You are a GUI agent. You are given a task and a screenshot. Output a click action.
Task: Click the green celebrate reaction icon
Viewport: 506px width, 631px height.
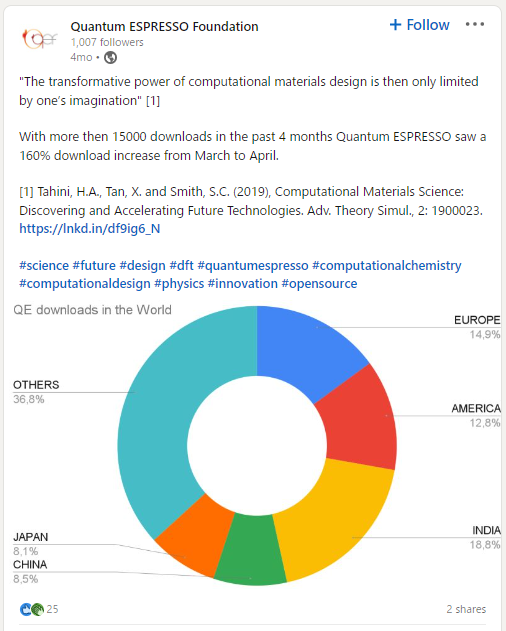point(37,610)
